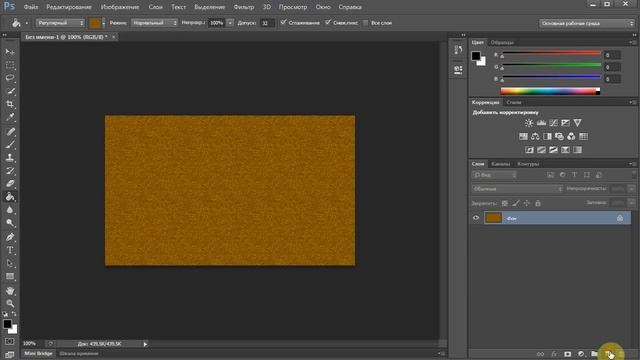The image size is (640, 360).
Task: Close the Без имени-1 document tab
Action: 113,37
